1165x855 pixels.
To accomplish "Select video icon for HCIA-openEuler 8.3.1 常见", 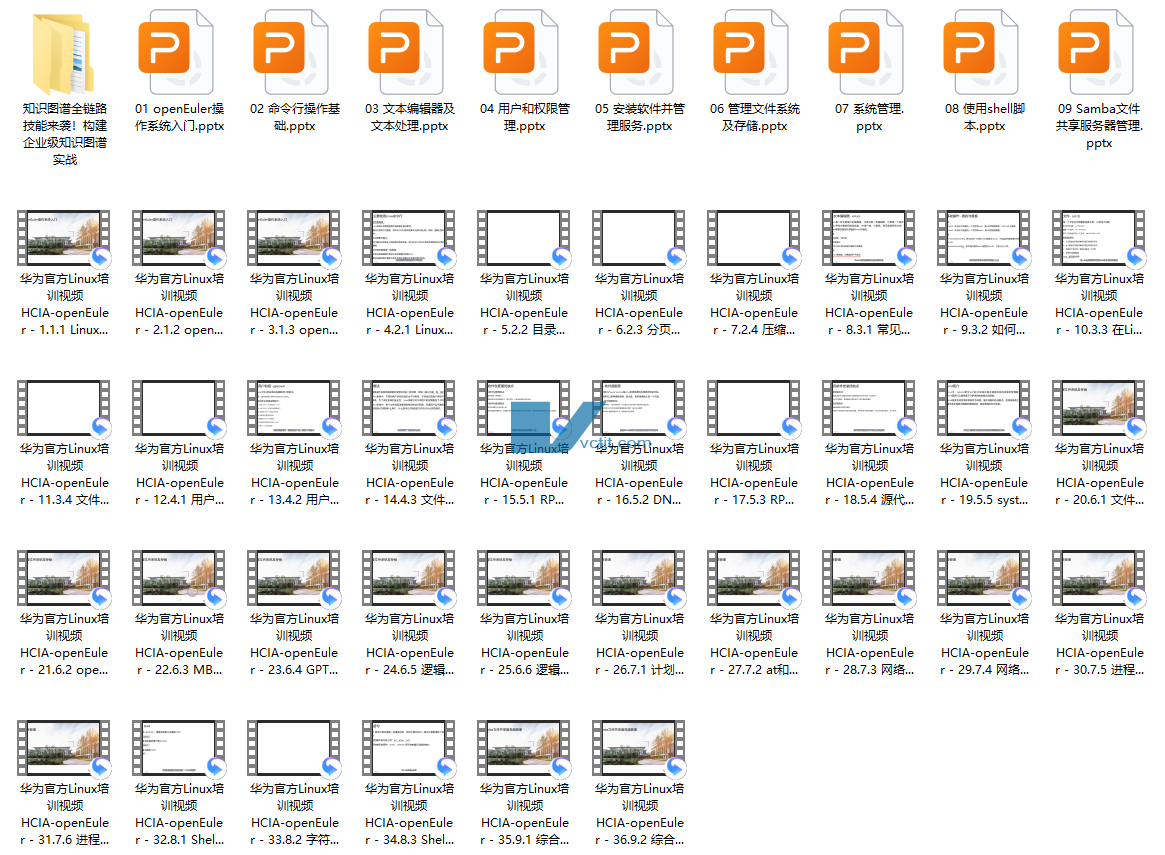I will (x=869, y=238).
